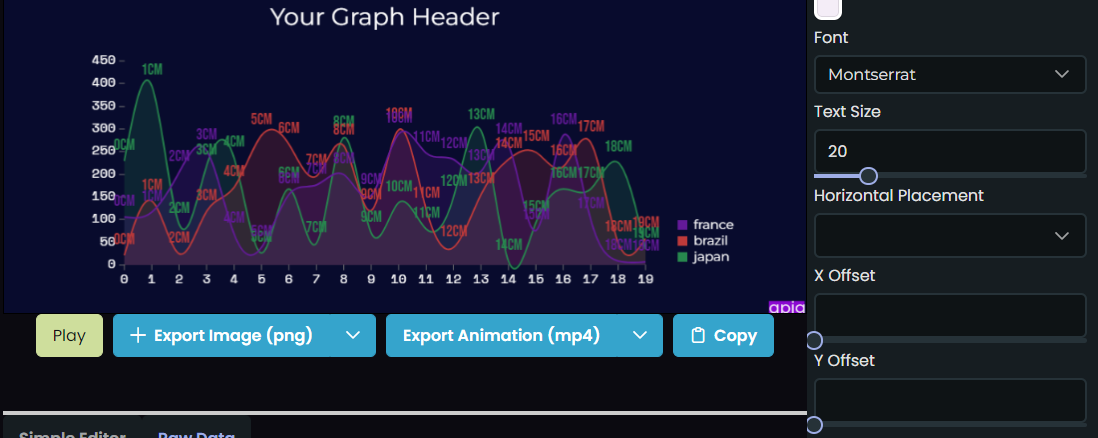The height and width of the screenshot is (438, 1098).
Task: Click the Font label text
Action: coord(831,38)
